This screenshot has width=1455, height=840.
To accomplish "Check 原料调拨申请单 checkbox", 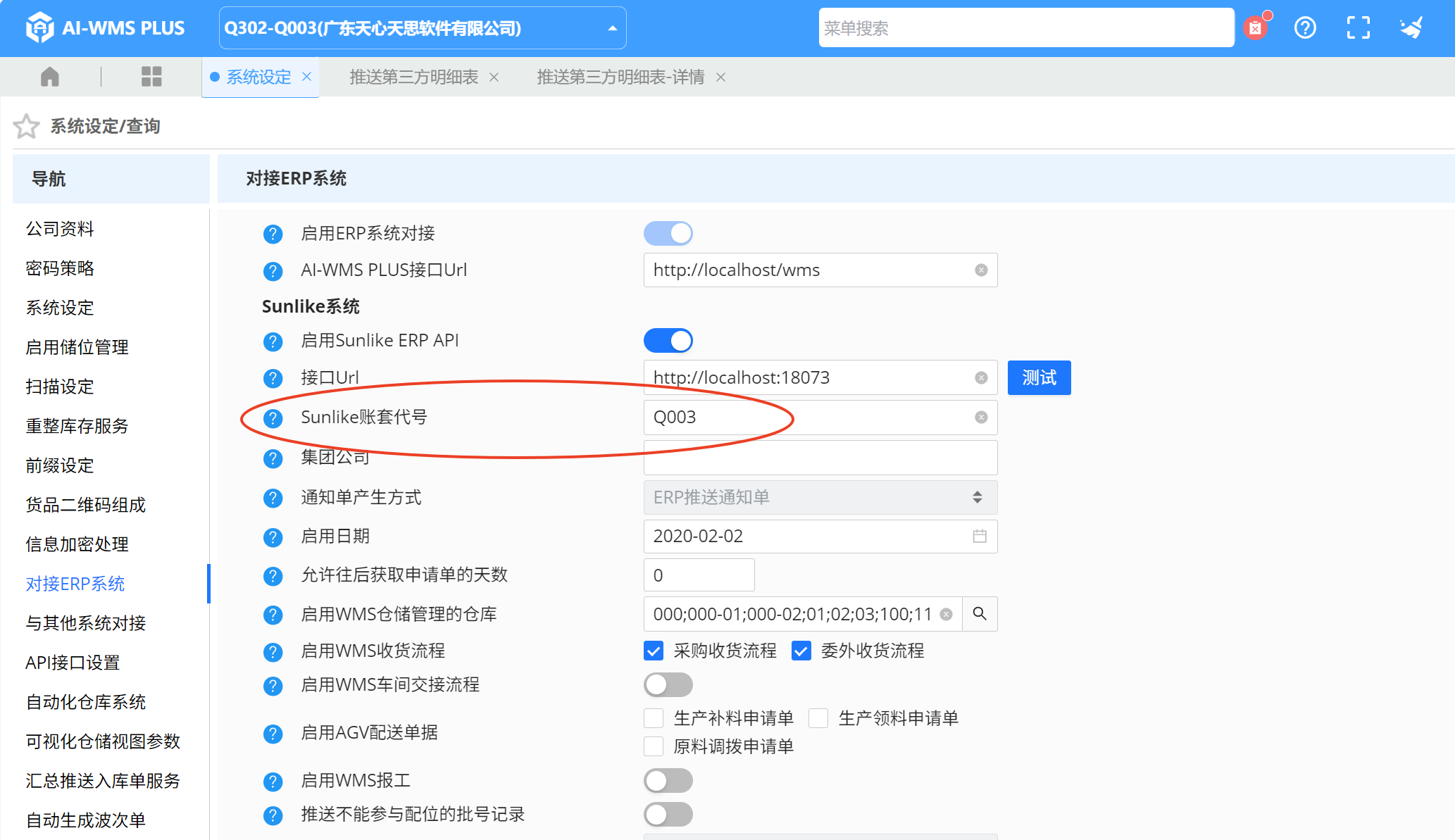I will tap(654, 746).
